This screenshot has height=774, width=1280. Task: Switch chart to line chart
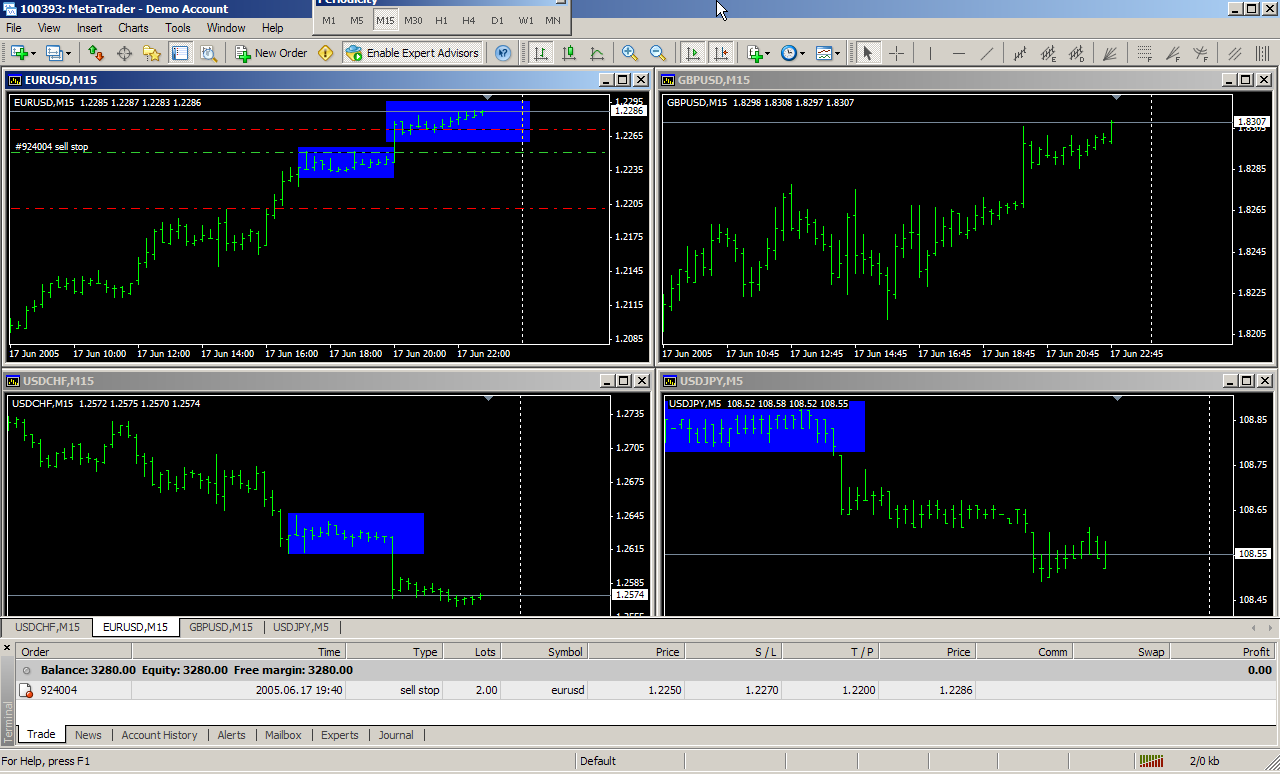[x=597, y=53]
